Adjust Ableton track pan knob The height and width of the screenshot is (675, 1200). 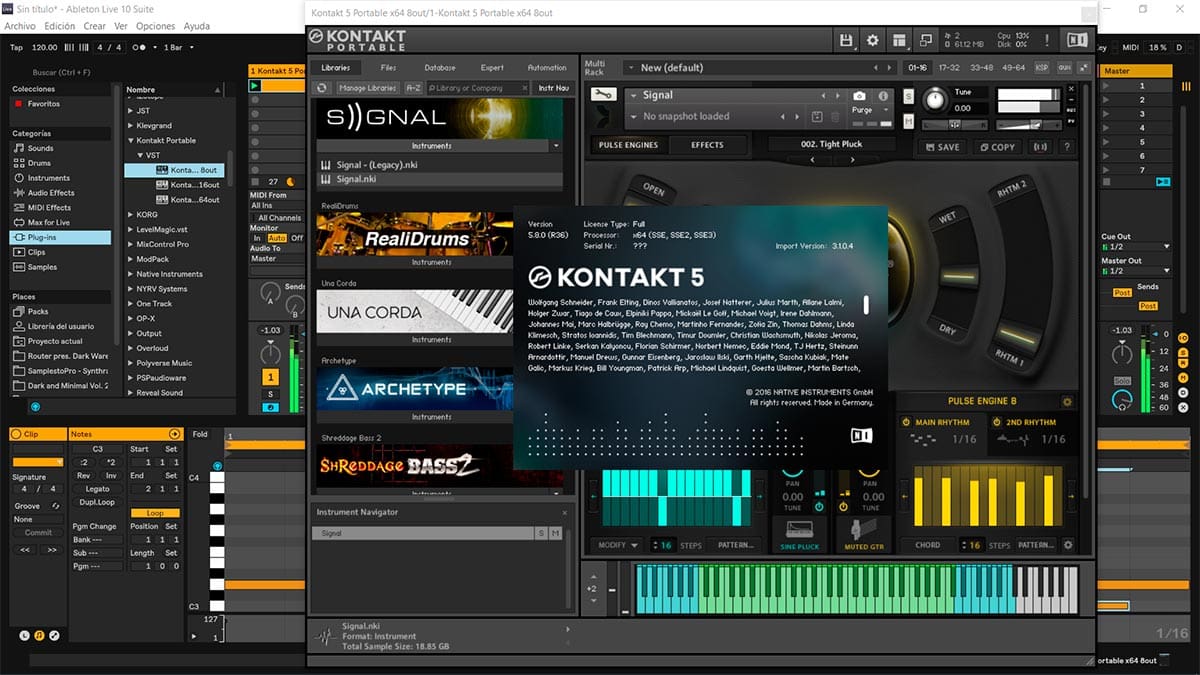270,354
